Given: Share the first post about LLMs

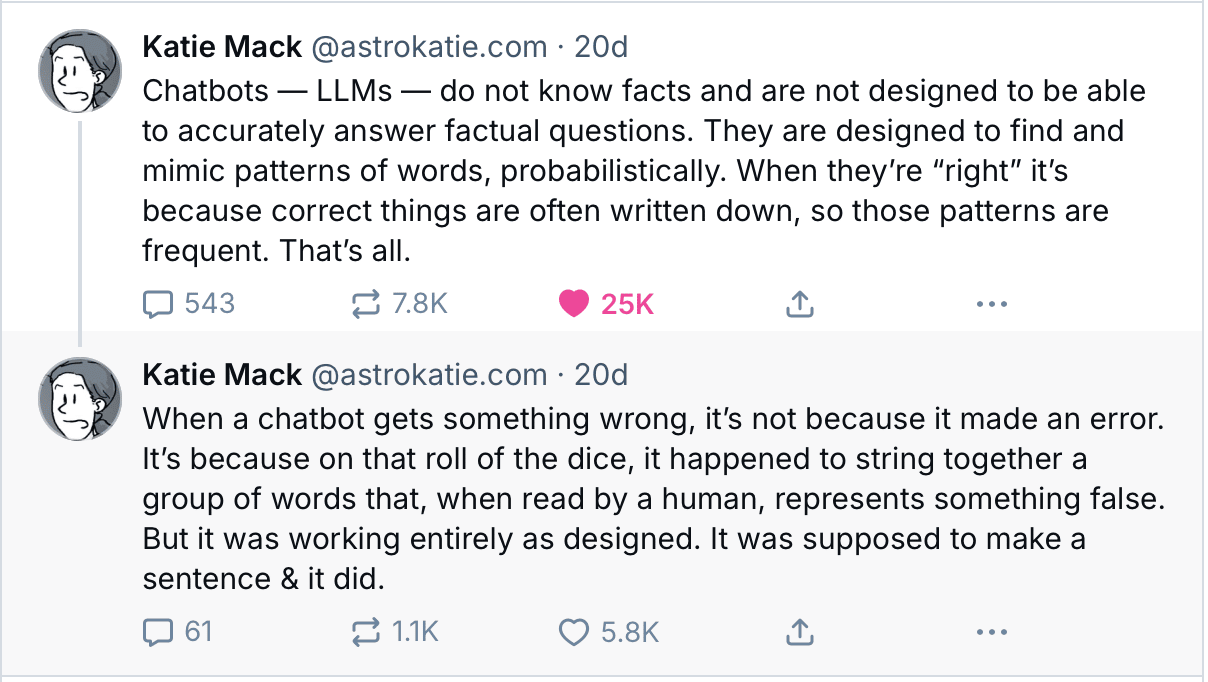Looking at the screenshot, I should [798, 303].
